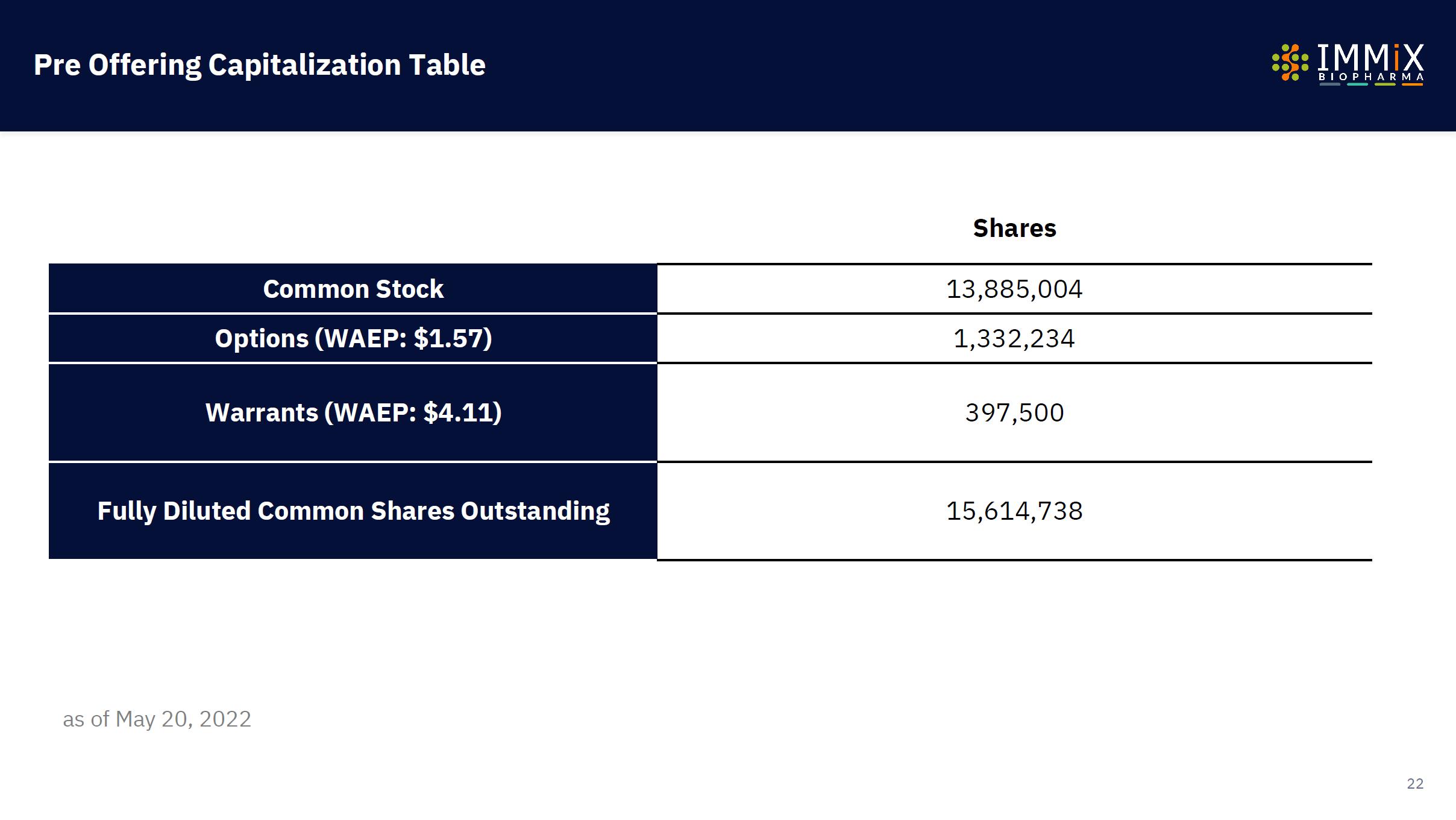Click the slide page number 22
This screenshot has width=1456, height=820.
1415,784
